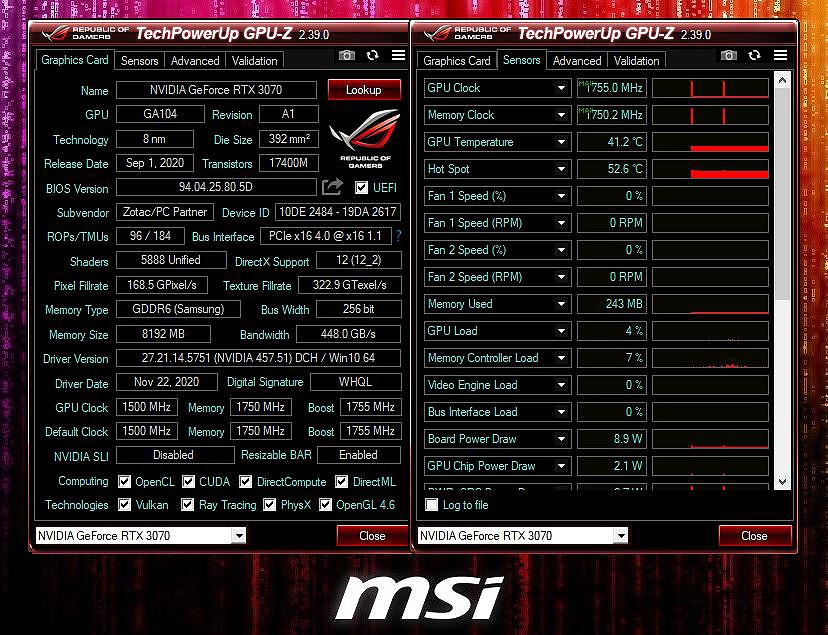Click BIOS share/export arrow icon
Viewport: 828px width, 635px height.
tap(332, 187)
